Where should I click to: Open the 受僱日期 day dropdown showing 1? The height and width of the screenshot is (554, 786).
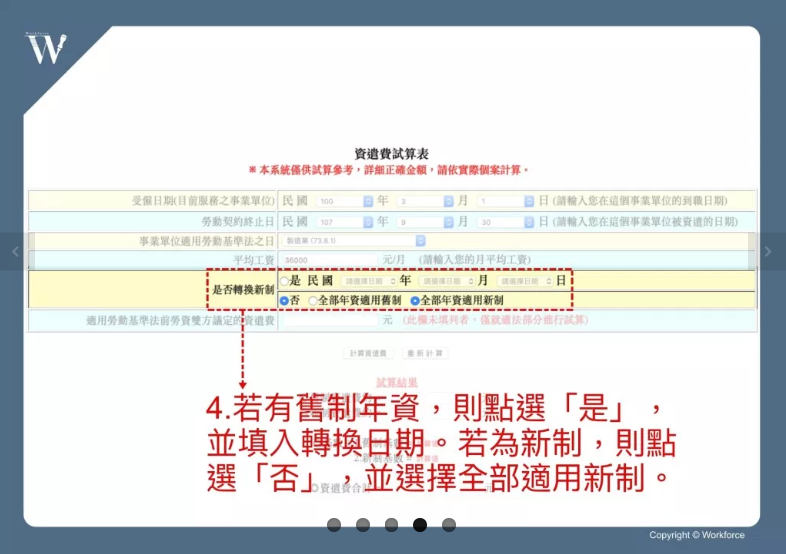click(505, 201)
